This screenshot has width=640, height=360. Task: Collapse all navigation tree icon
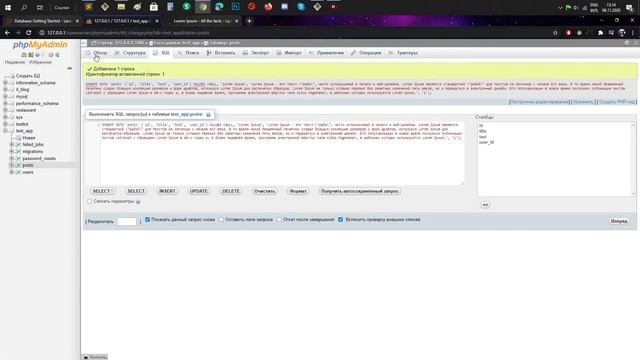[69, 68]
